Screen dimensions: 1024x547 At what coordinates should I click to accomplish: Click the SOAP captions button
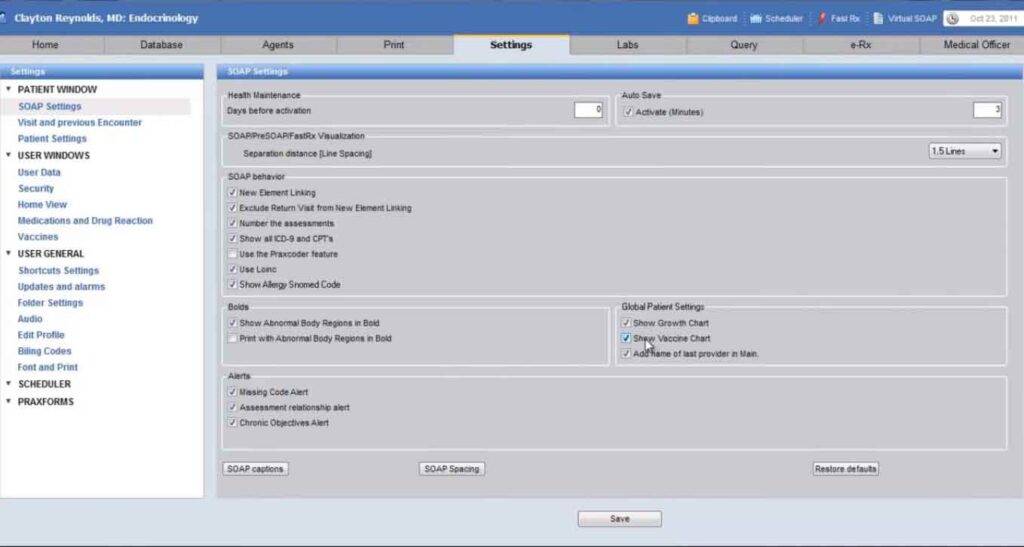pyautogui.click(x=255, y=469)
